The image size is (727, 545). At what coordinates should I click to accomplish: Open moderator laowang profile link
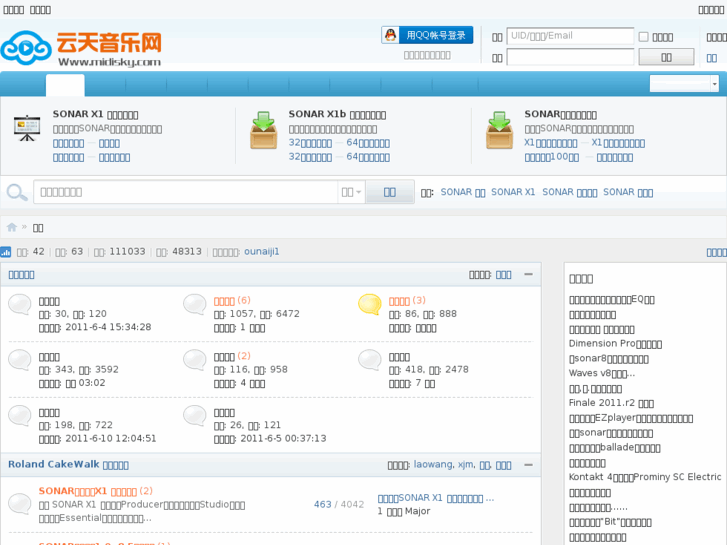pos(433,464)
